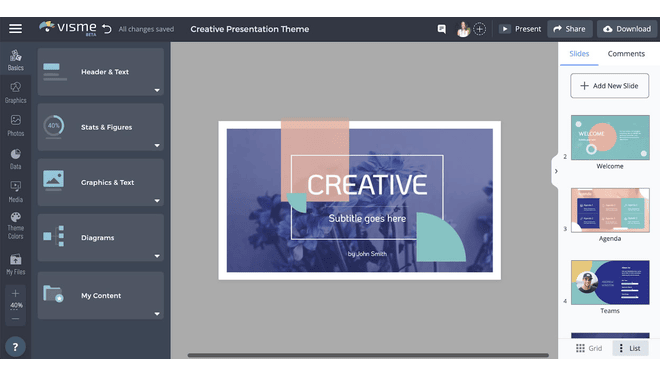Zoom in with the plus icon
The width and height of the screenshot is (660, 377).
(x=16, y=293)
